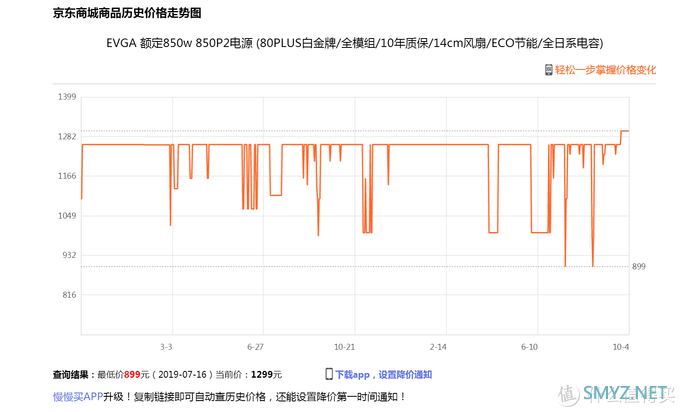Click the 2-14 date axis label

pyautogui.click(x=438, y=347)
